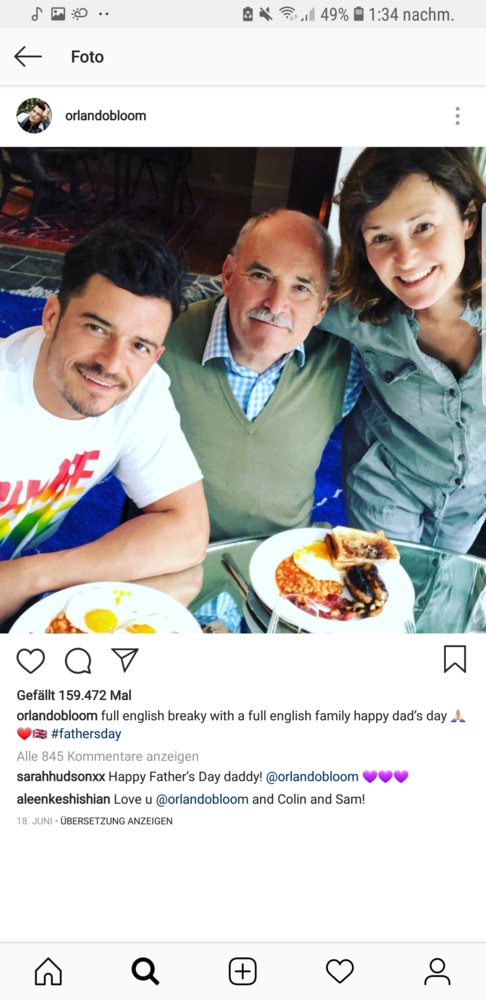Screen dimensions: 486x1000
Task: View the Gefällt 159.472 Mal likes list
Action: (74, 695)
